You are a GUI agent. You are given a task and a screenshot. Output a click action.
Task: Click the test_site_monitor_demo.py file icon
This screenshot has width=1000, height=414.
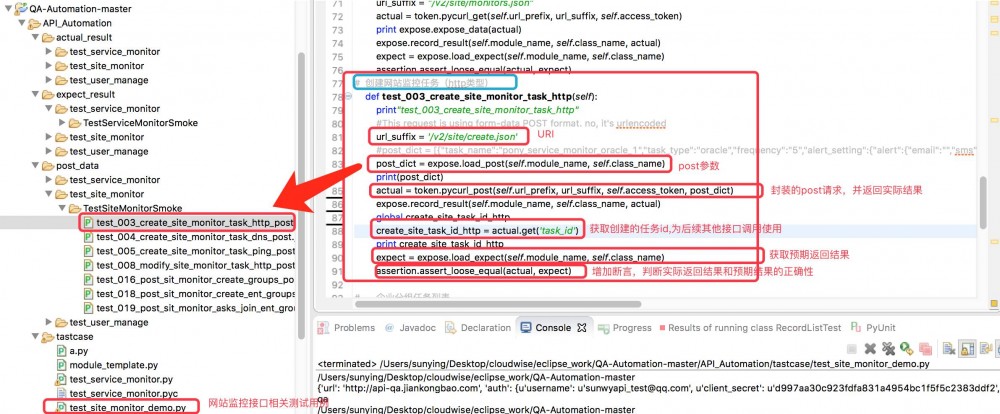pyautogui.click(x=62, y=407)
